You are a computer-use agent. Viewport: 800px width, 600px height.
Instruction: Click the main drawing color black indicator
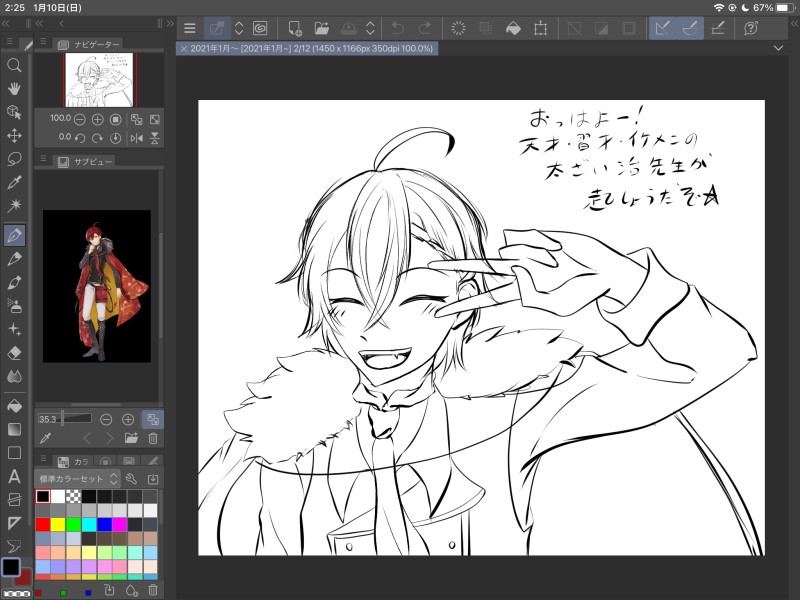[x=11, y=567]
